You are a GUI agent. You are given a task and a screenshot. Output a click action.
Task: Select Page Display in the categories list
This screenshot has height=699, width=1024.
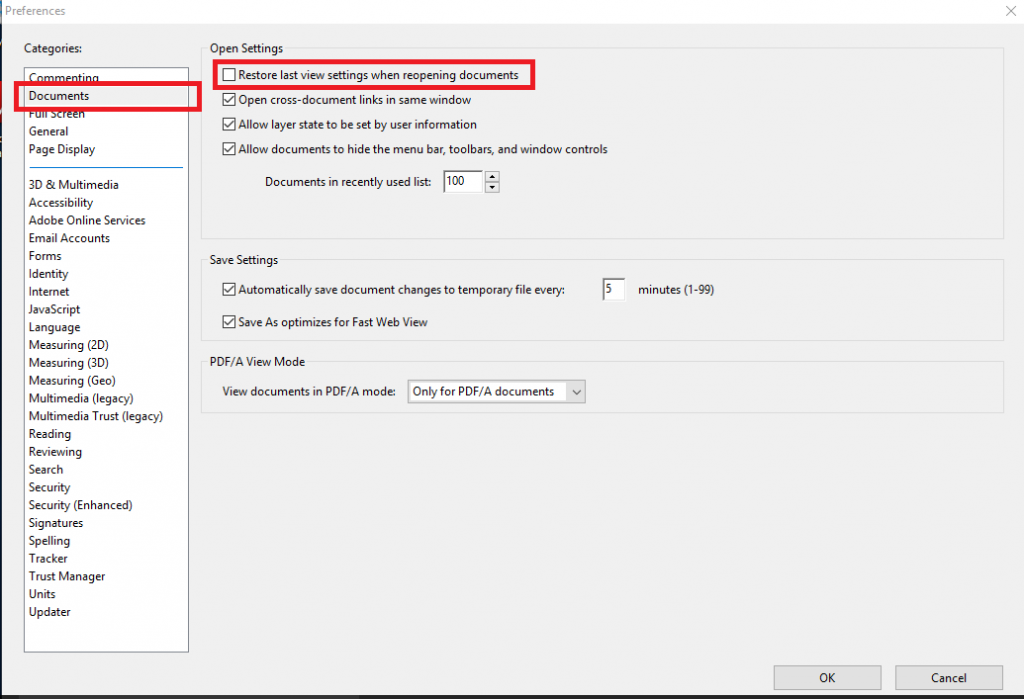point(62,149)
